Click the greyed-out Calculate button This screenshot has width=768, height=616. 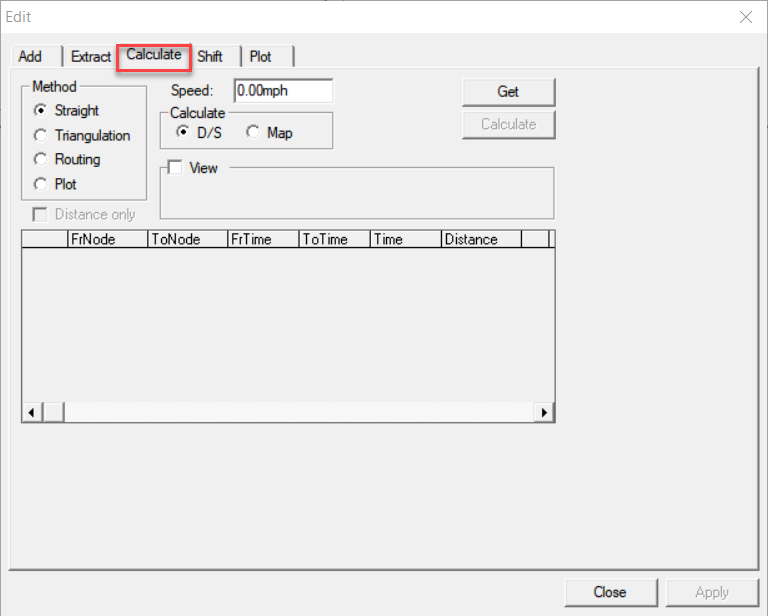(x=508, y=124)
